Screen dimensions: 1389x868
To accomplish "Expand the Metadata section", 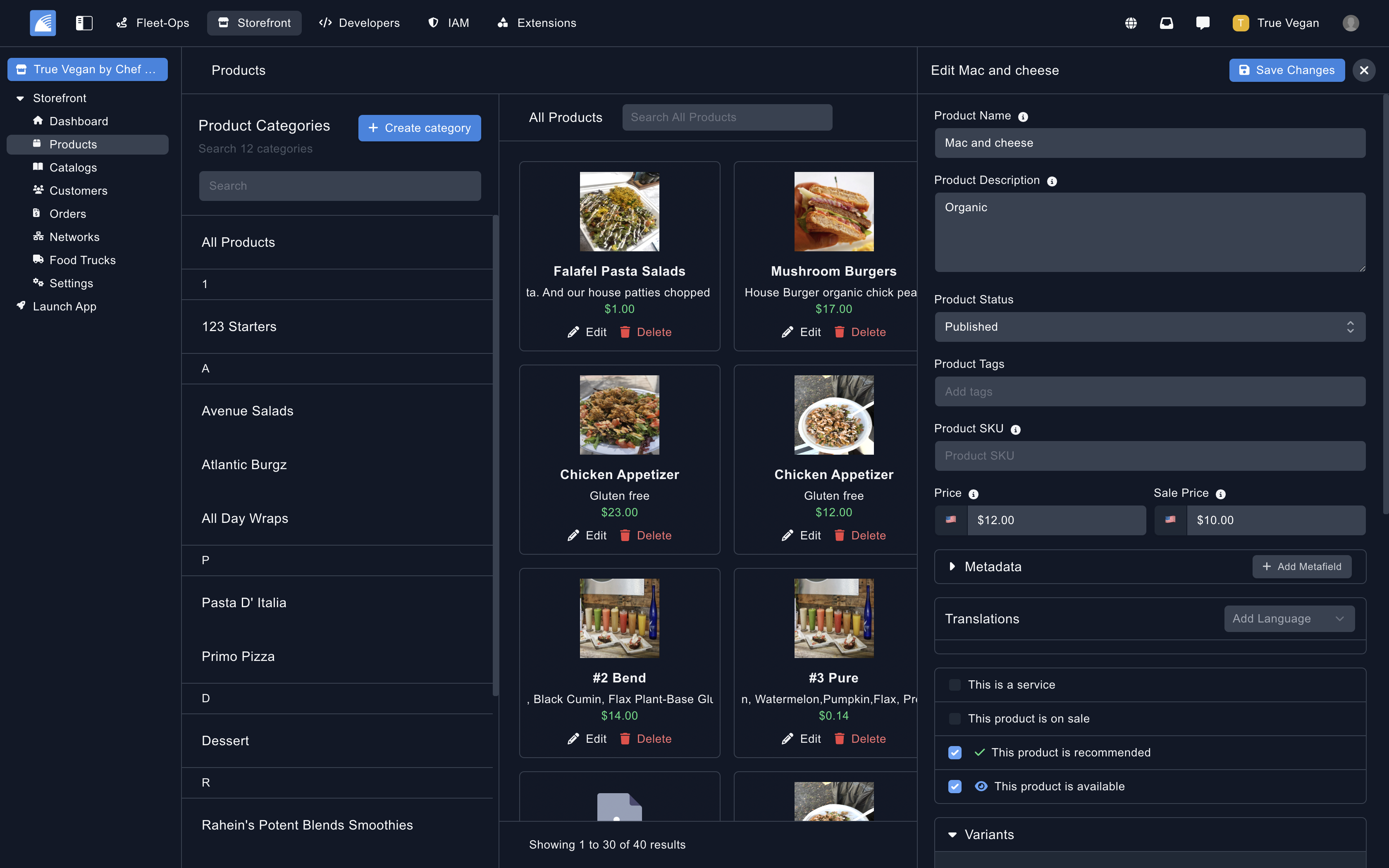I will pyautogui.click(x=952, y=567).
